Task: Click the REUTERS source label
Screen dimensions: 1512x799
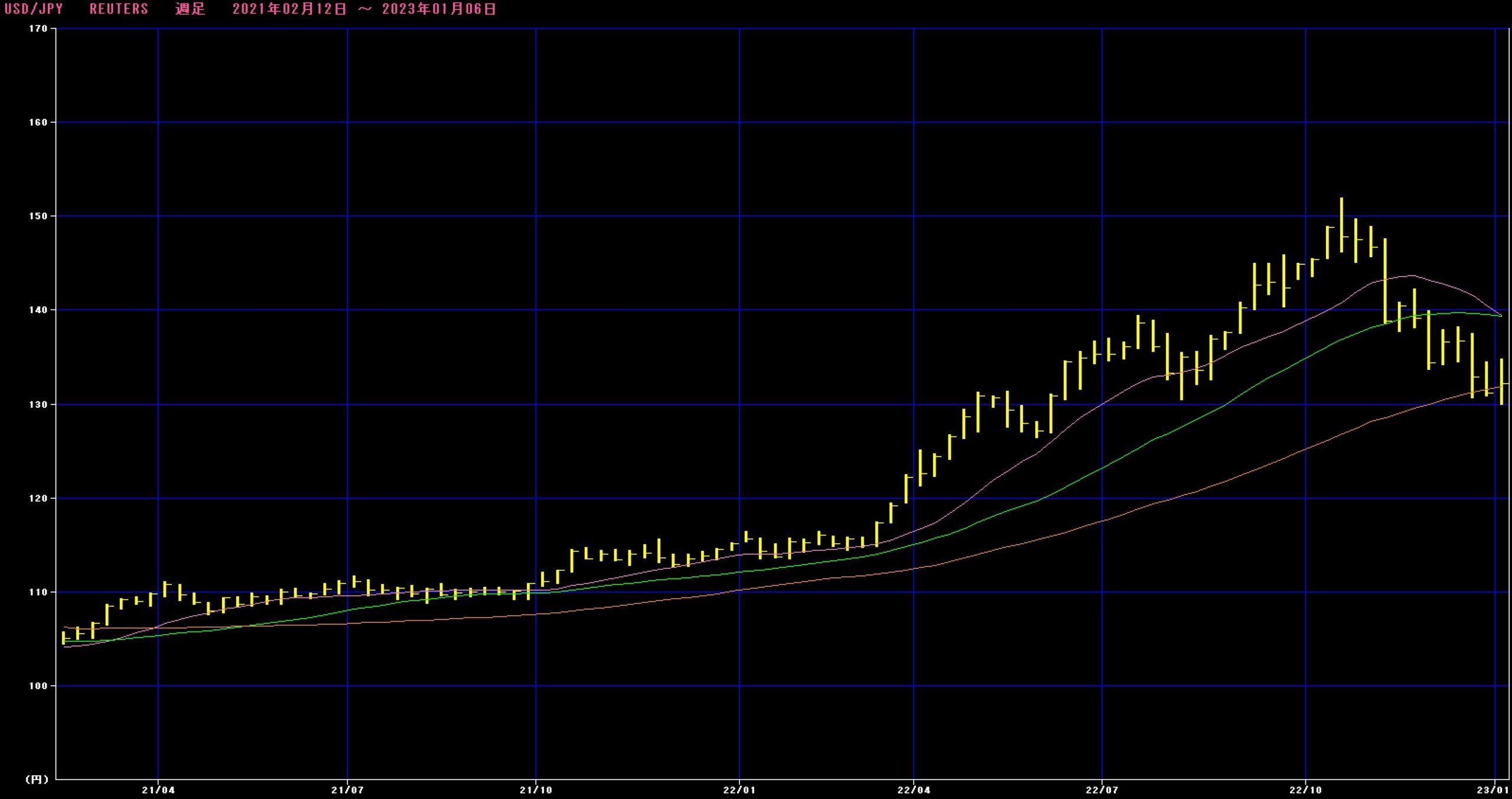Action: click(x=119, y=9)
